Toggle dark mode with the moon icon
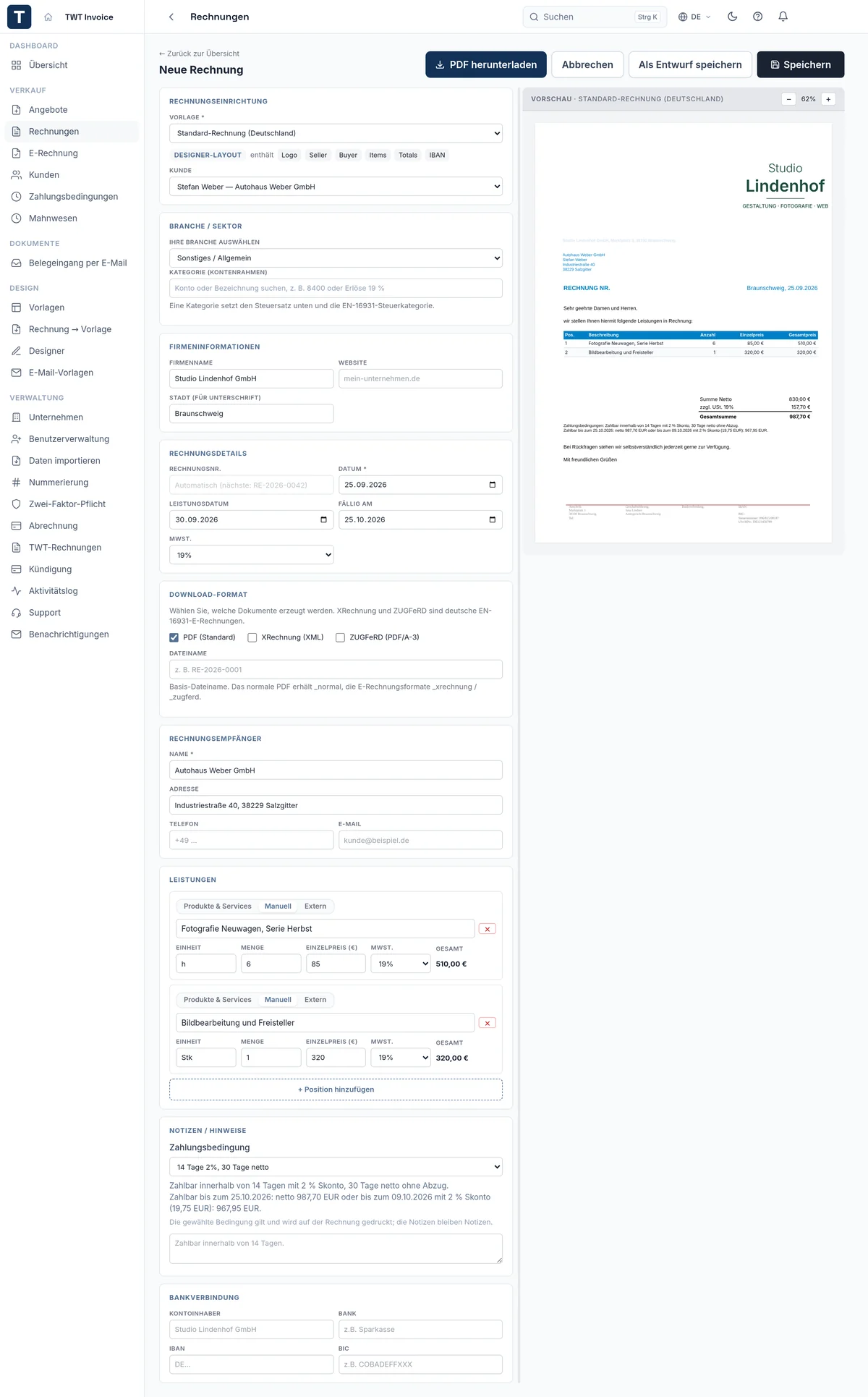The height and width of the screenshot is (1397, 868). point(732,17)
